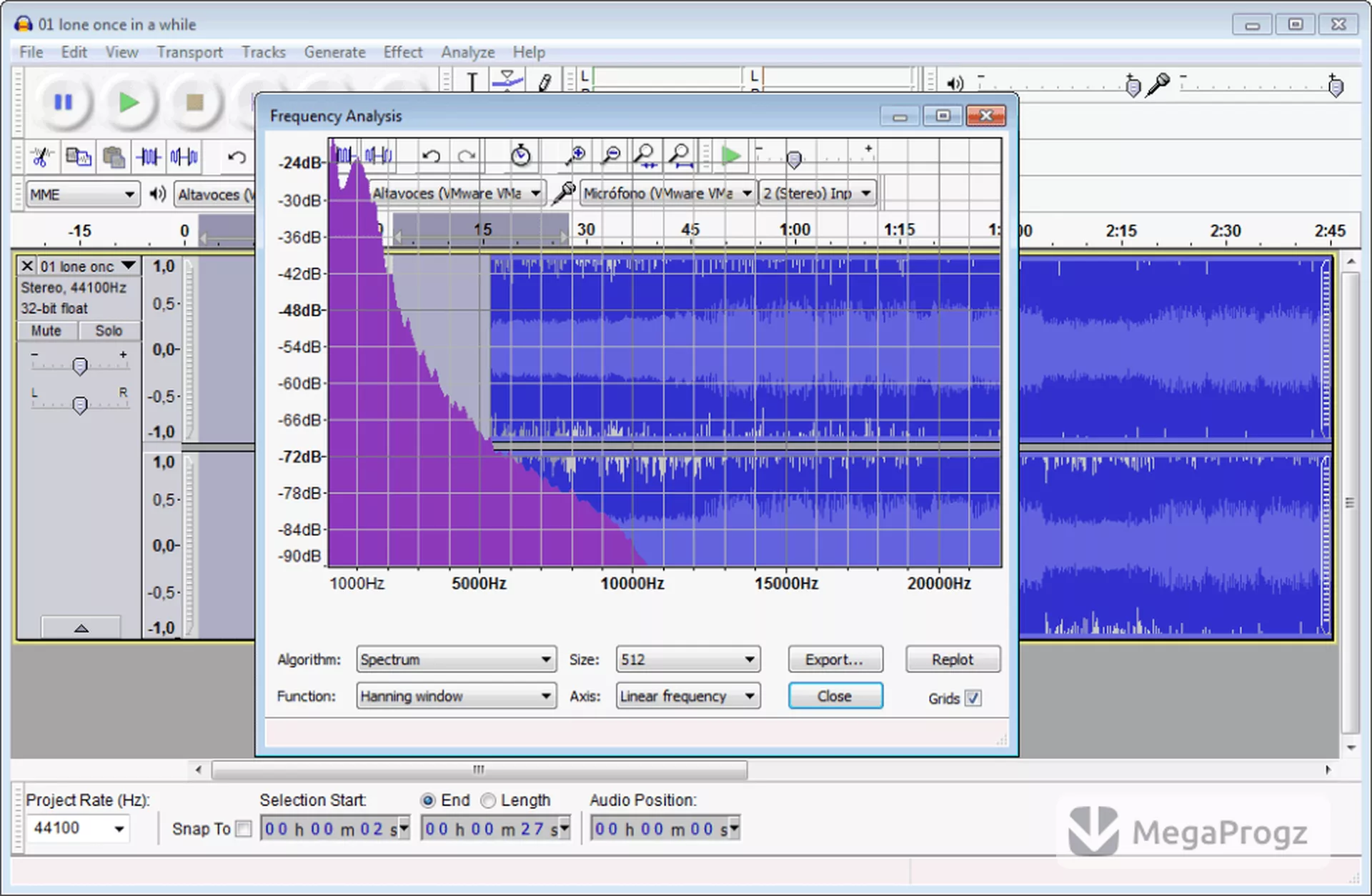Select the Draw pencil tool
This screenshot has width=1372, height=896.
pos(545,81)
